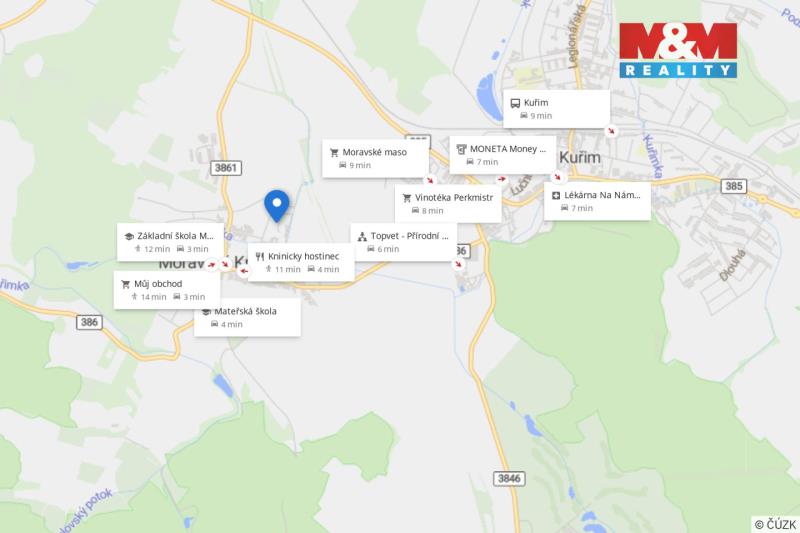Open the Mateřská škola info card
Image resolution: width=800 pixels, height=533 pixels.
[x=247, y=317]
